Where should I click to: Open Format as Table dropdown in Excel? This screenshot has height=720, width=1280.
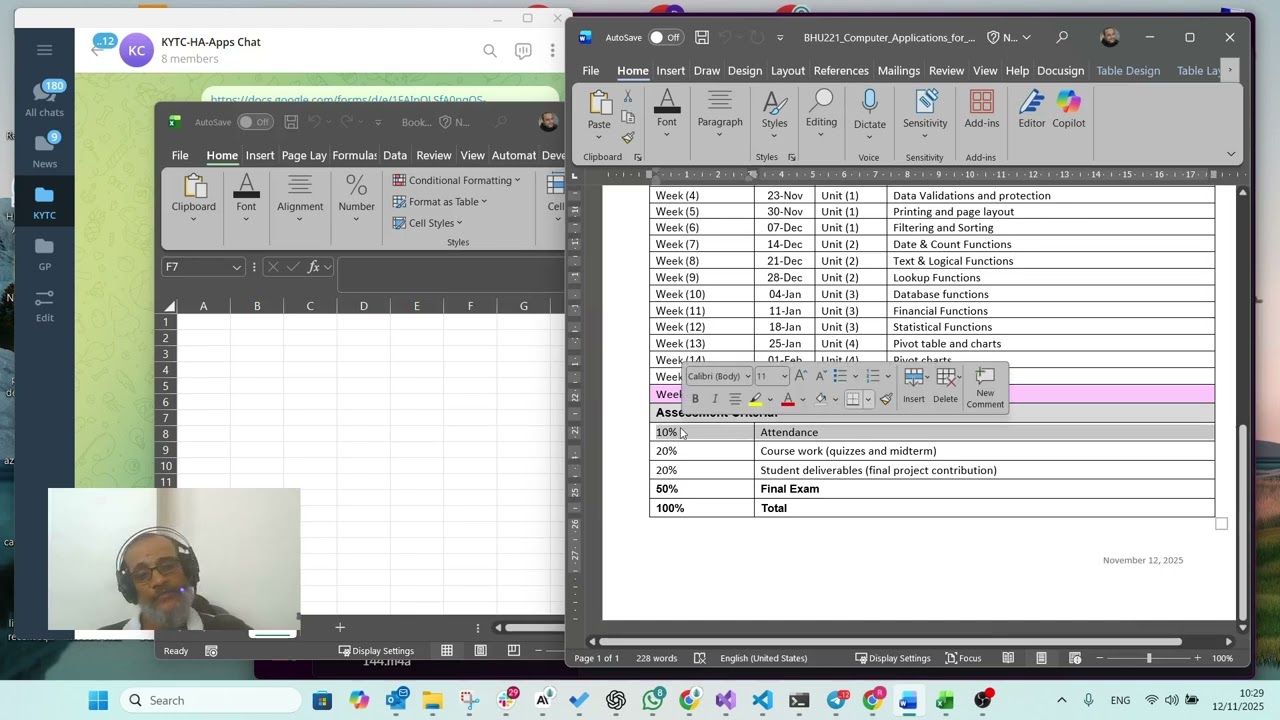click(x=439, y=201)
